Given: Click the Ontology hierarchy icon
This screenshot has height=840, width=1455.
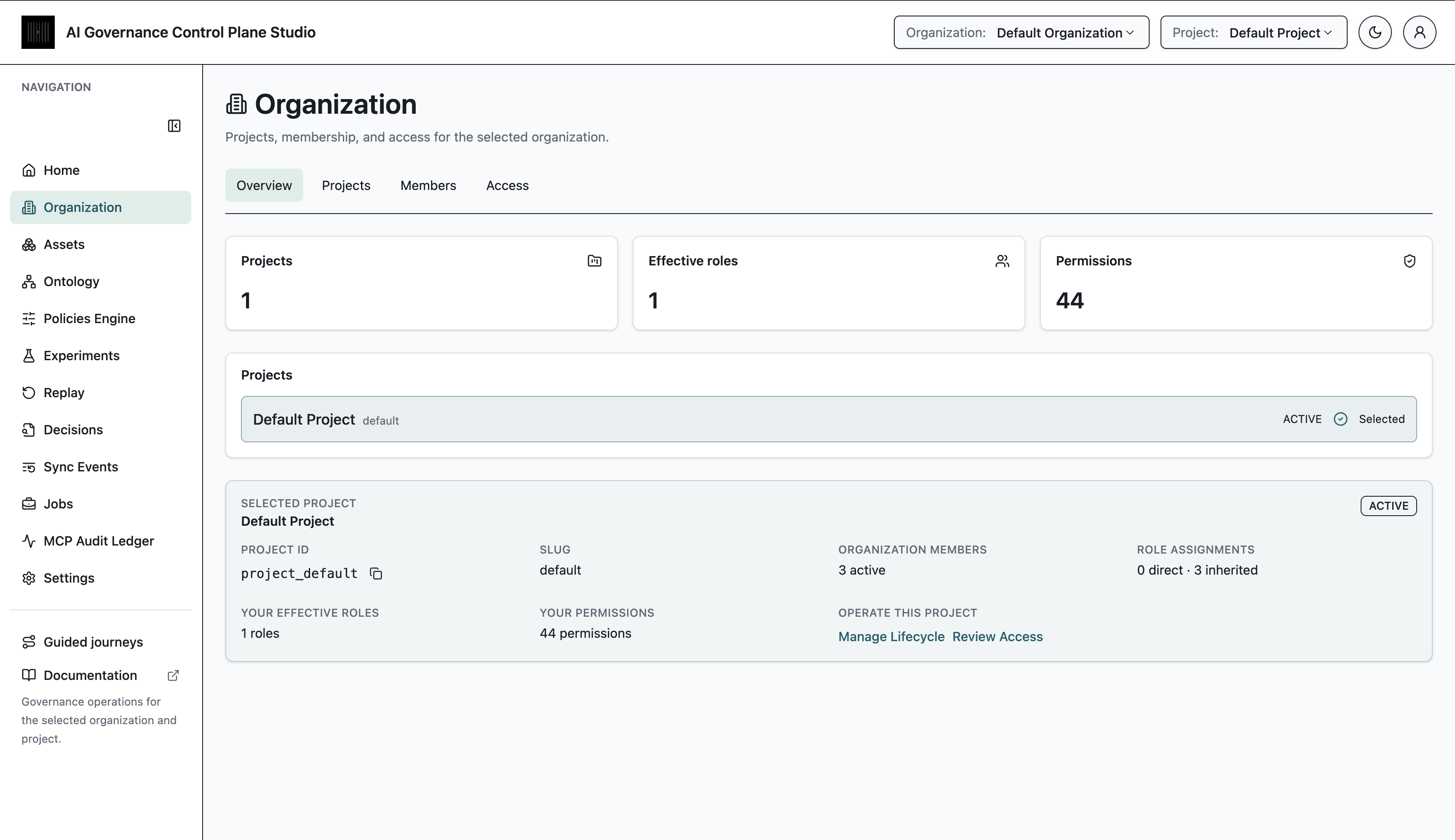Looking at the screenshot, I should pos(29,281).
